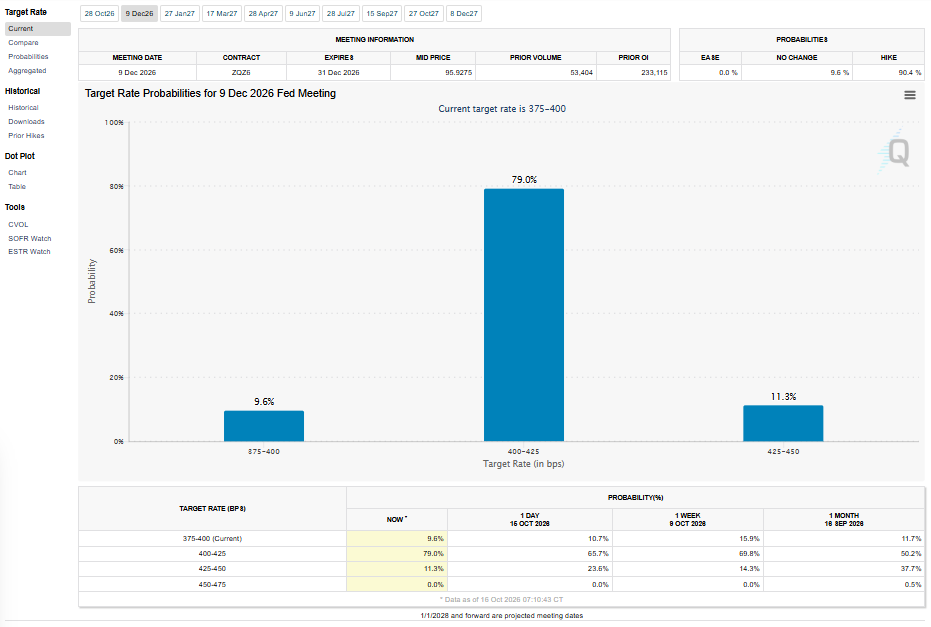
Task: Click the 65.7% one-day probability cell
Action: pos(530,553)
